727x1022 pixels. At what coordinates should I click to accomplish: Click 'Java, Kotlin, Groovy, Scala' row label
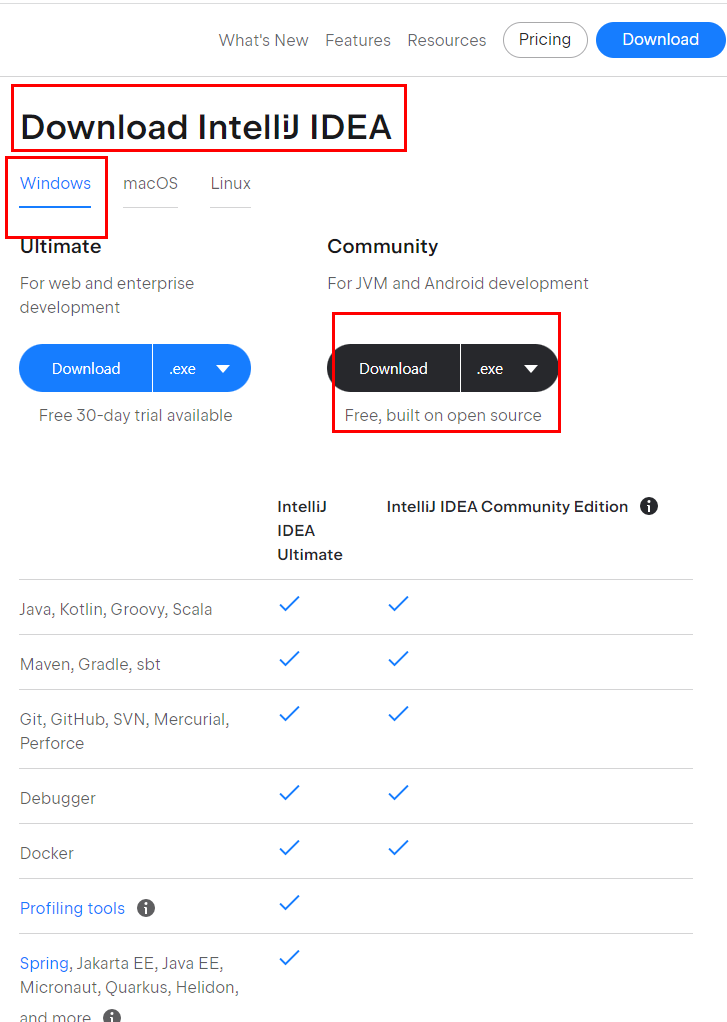click(x=116, y=609)
